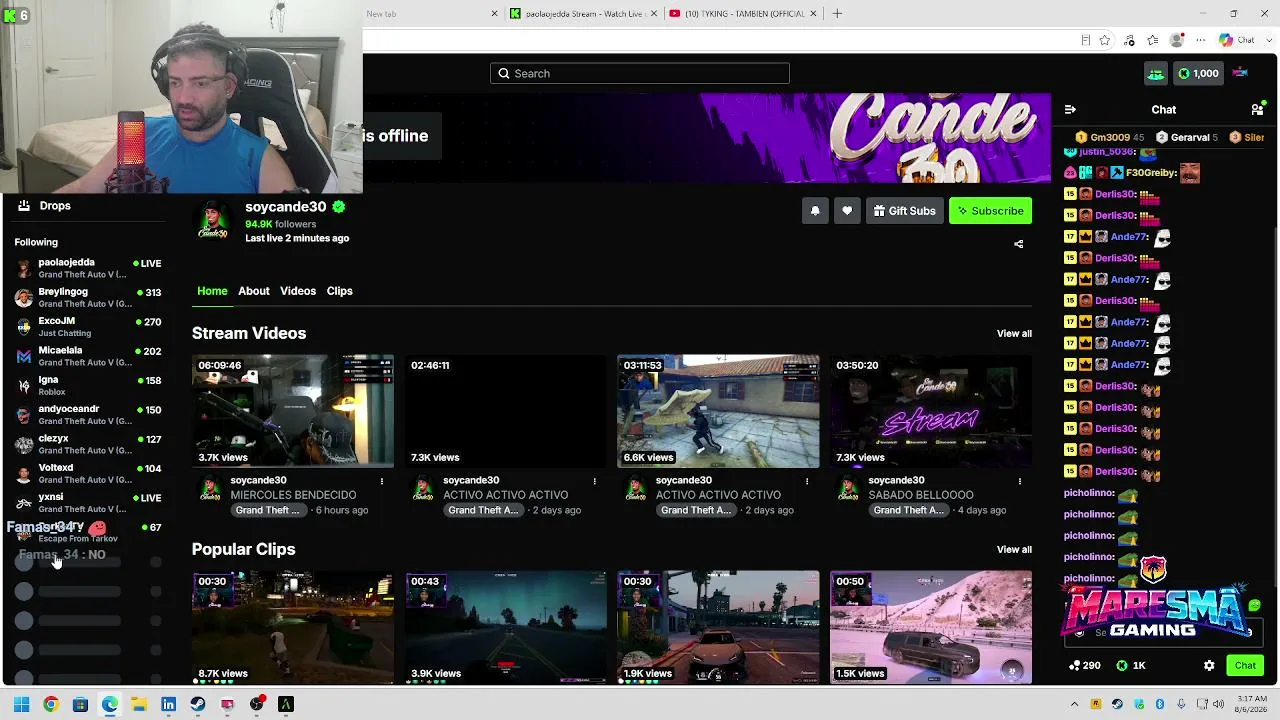Click the soycande30 channel avatar
The height and width of the screenshot is (720, 1280).
[212, 220]
